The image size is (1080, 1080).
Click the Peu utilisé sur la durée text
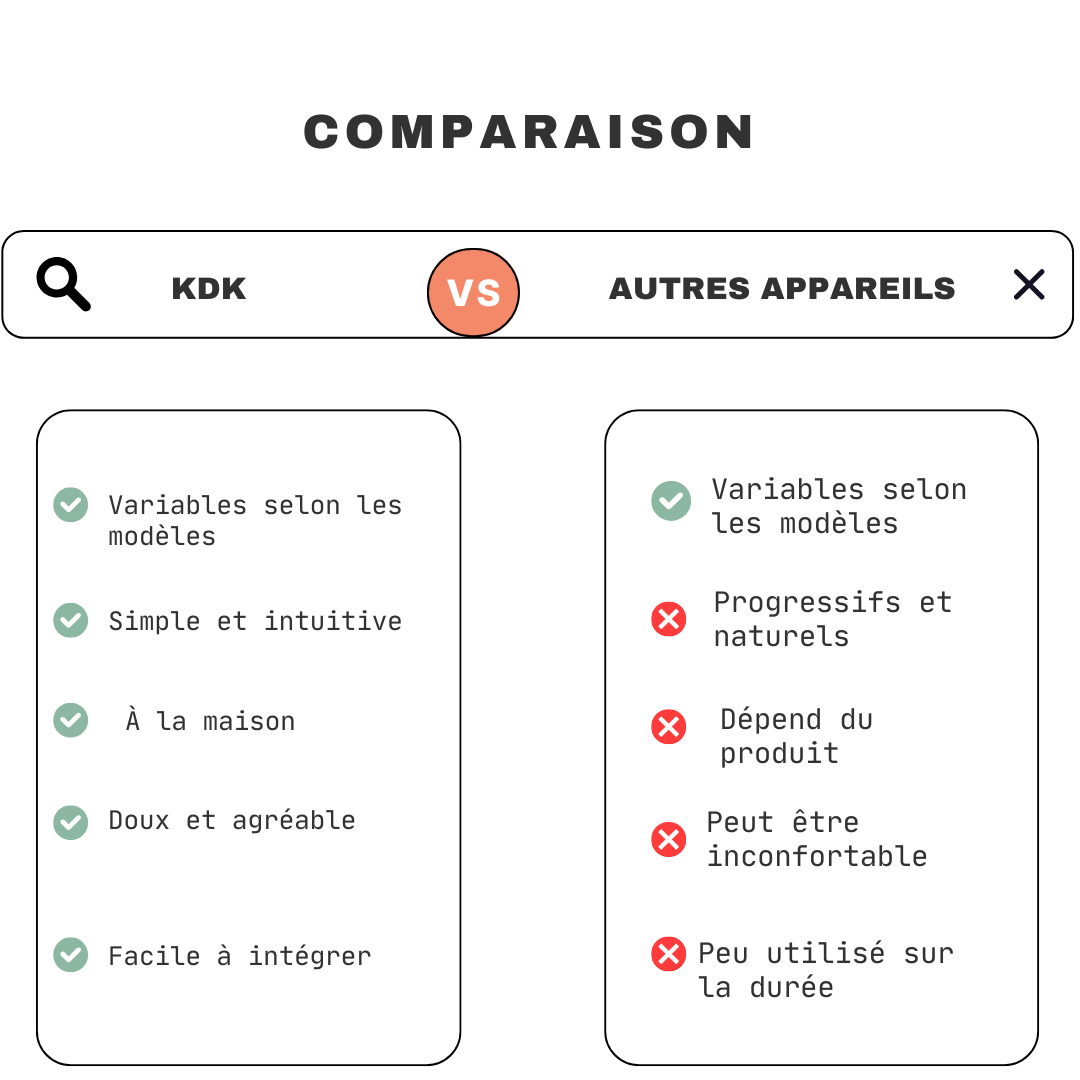pyautogui.click(x=825, y=970)
